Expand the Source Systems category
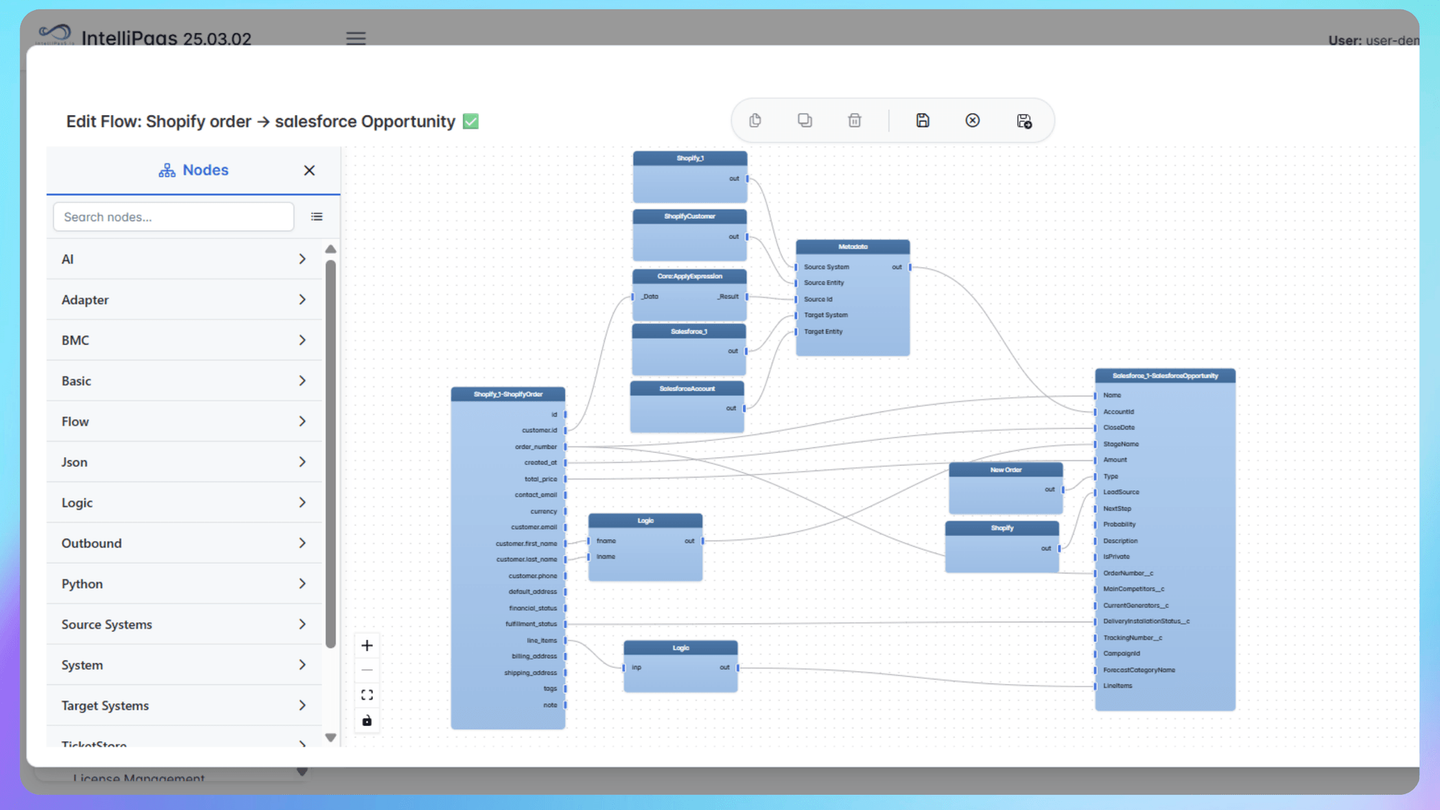The height and width of the screenshot is (810, 1440). tap(184, 625)
